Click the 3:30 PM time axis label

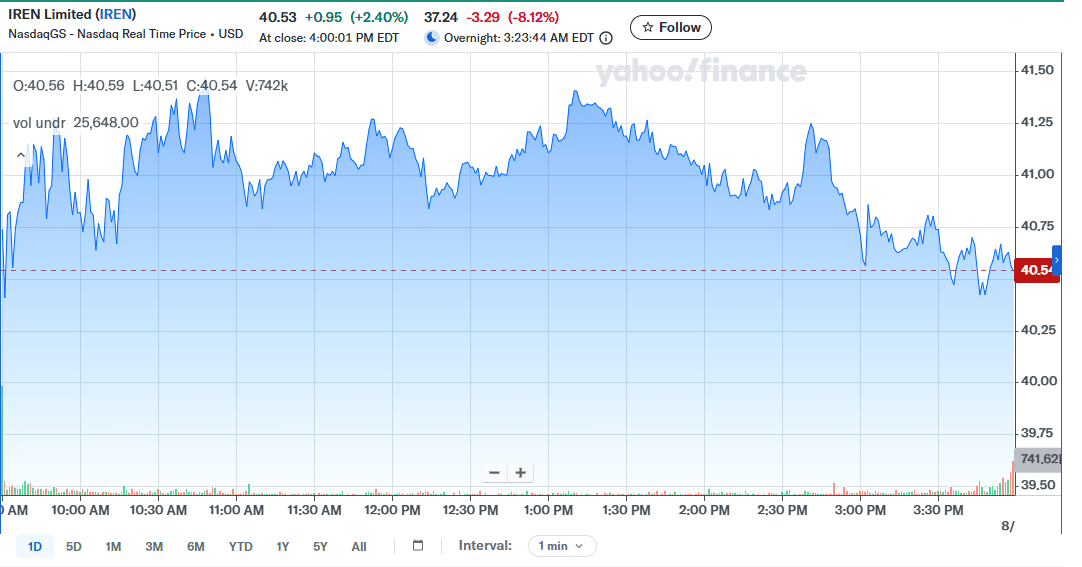coord(938,510)
